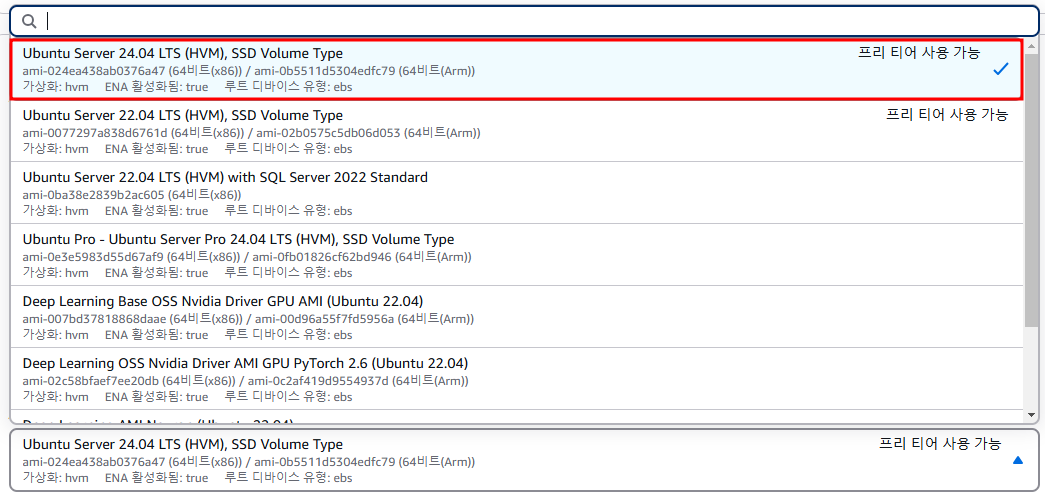Click the scrollbar up arrow
Image resolution: width=1045 pixels, height=499 pixels.
pos(1032,45)
